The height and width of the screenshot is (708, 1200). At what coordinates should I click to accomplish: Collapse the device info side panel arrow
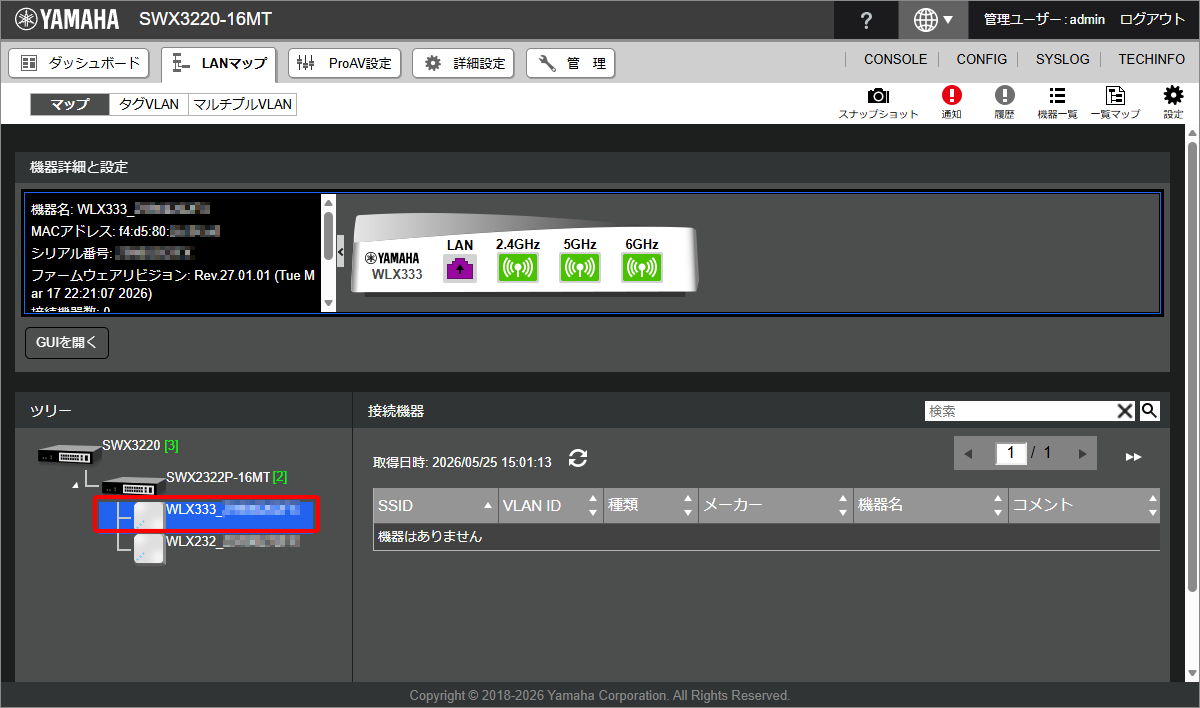click(x=340, y=251)
